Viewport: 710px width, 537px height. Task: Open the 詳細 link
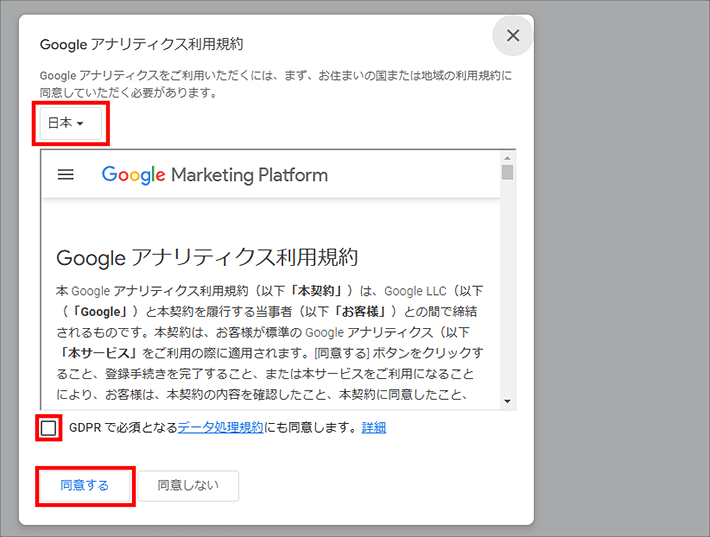(x=374, y=427)
